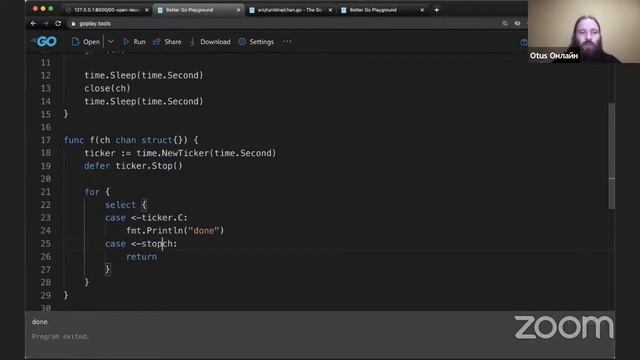Viewport: 640px width, 360px height.
Task: Run the Go program
Action: (134, 42)
